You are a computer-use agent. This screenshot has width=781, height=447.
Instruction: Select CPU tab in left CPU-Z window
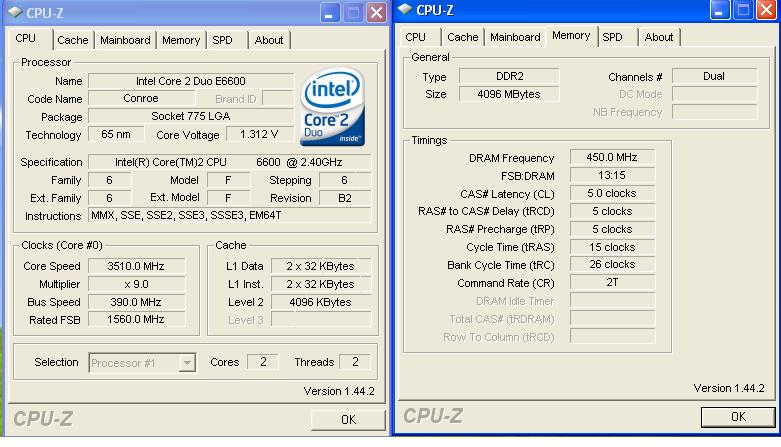(25, 38)
